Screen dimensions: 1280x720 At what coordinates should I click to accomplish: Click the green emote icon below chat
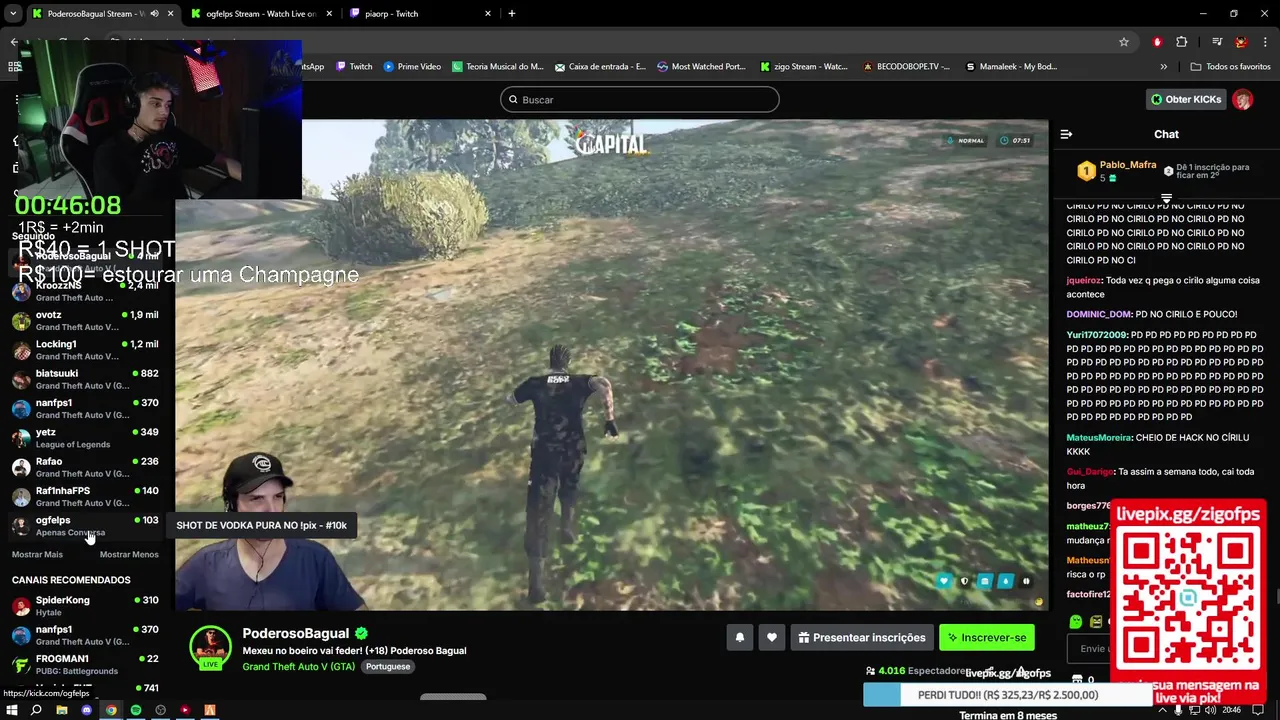[1075, 621]
